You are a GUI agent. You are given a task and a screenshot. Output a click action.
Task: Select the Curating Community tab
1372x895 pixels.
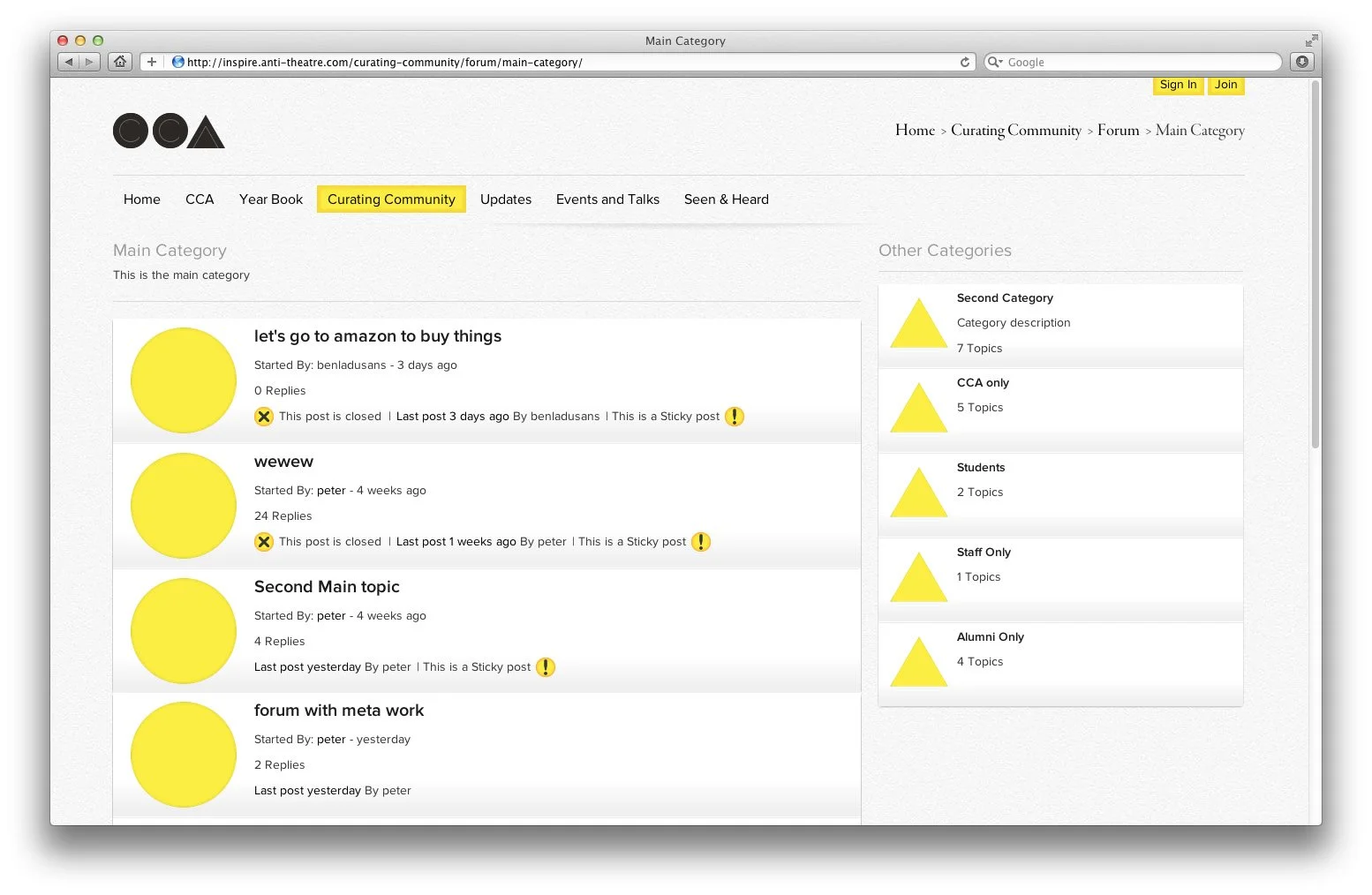[x=391, y=199]
